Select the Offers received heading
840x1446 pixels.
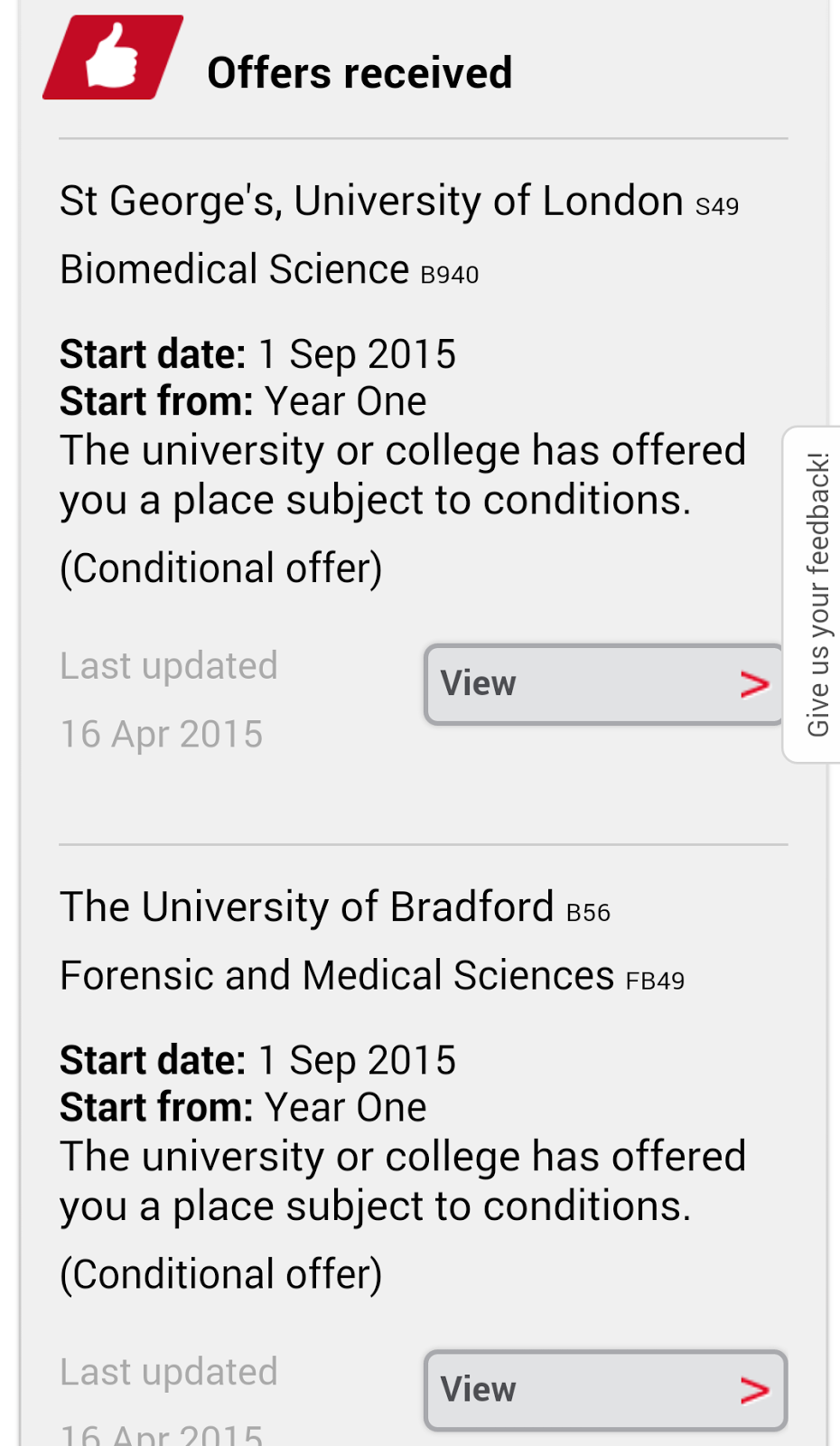click(359, 73)
